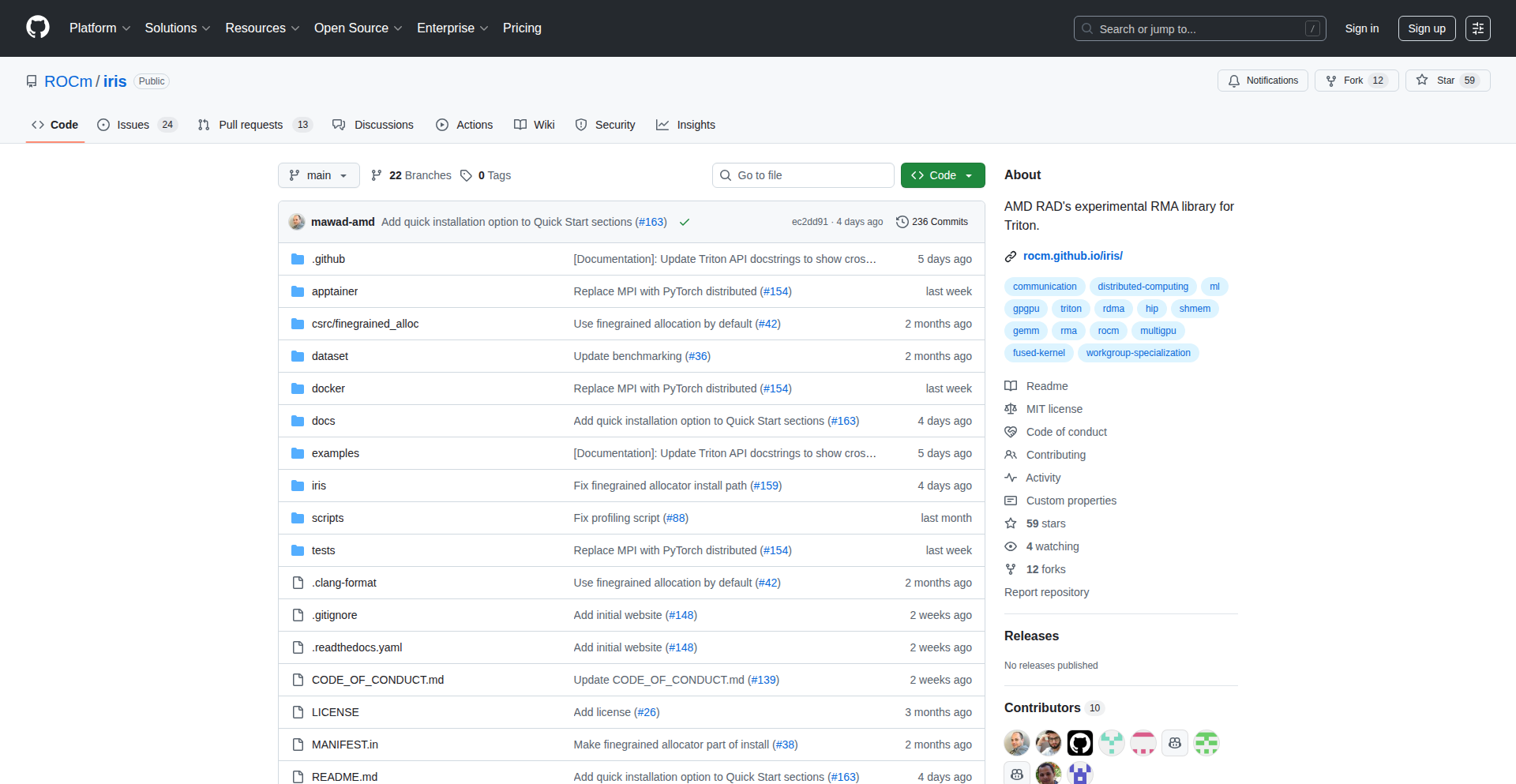Click the scripts folder icon
The image size is (1516, 784).
[x=298, y=518]
